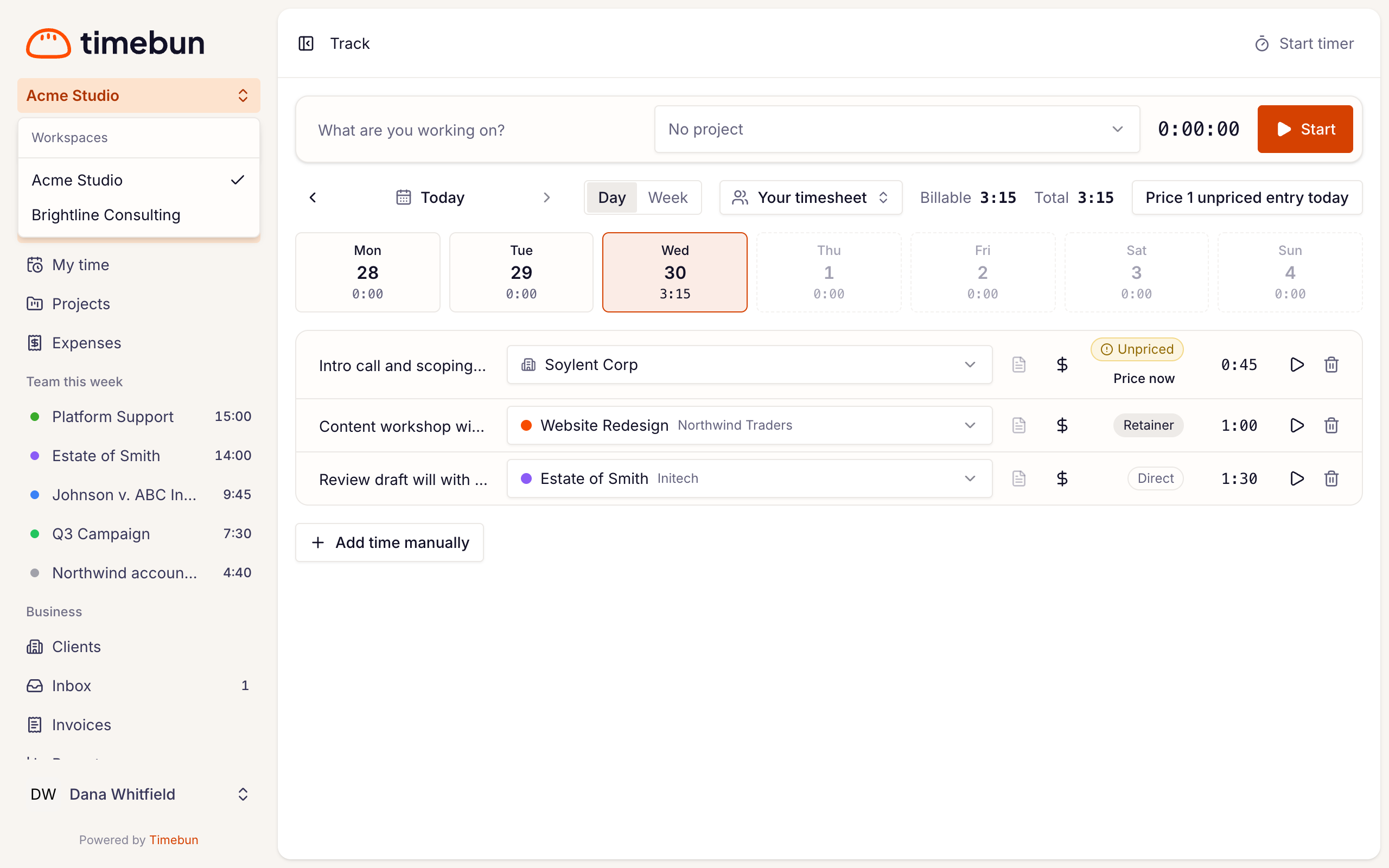Open Projects page in sidebar

point(138,304)
